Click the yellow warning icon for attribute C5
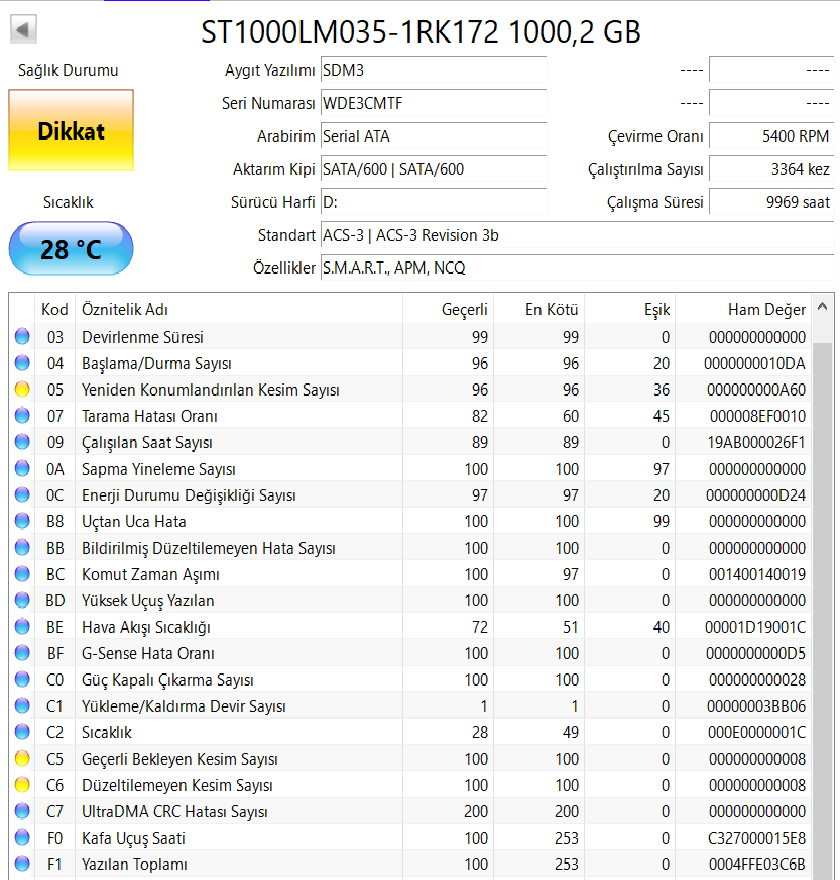840x880 pixels. click(x=22, y=759)
